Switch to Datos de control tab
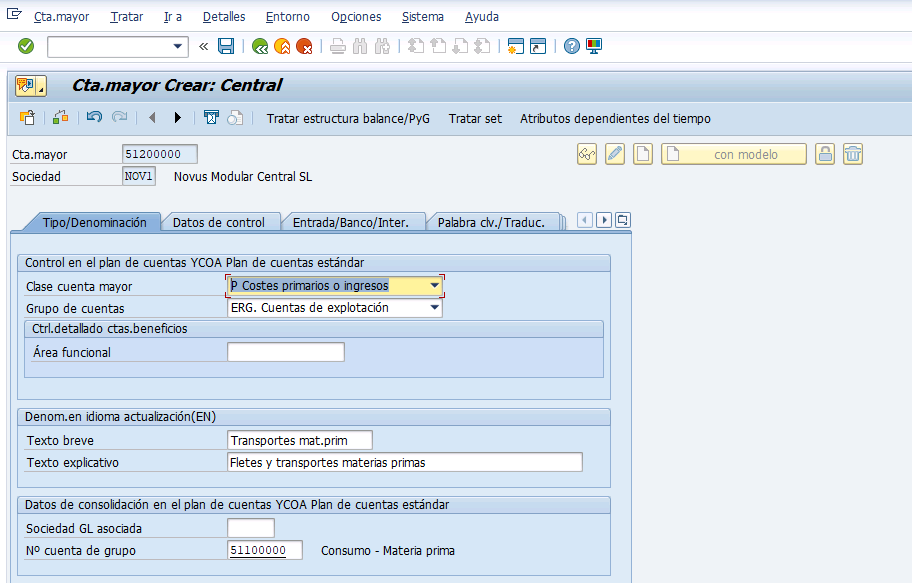912x583 pixels. (219, 222)
